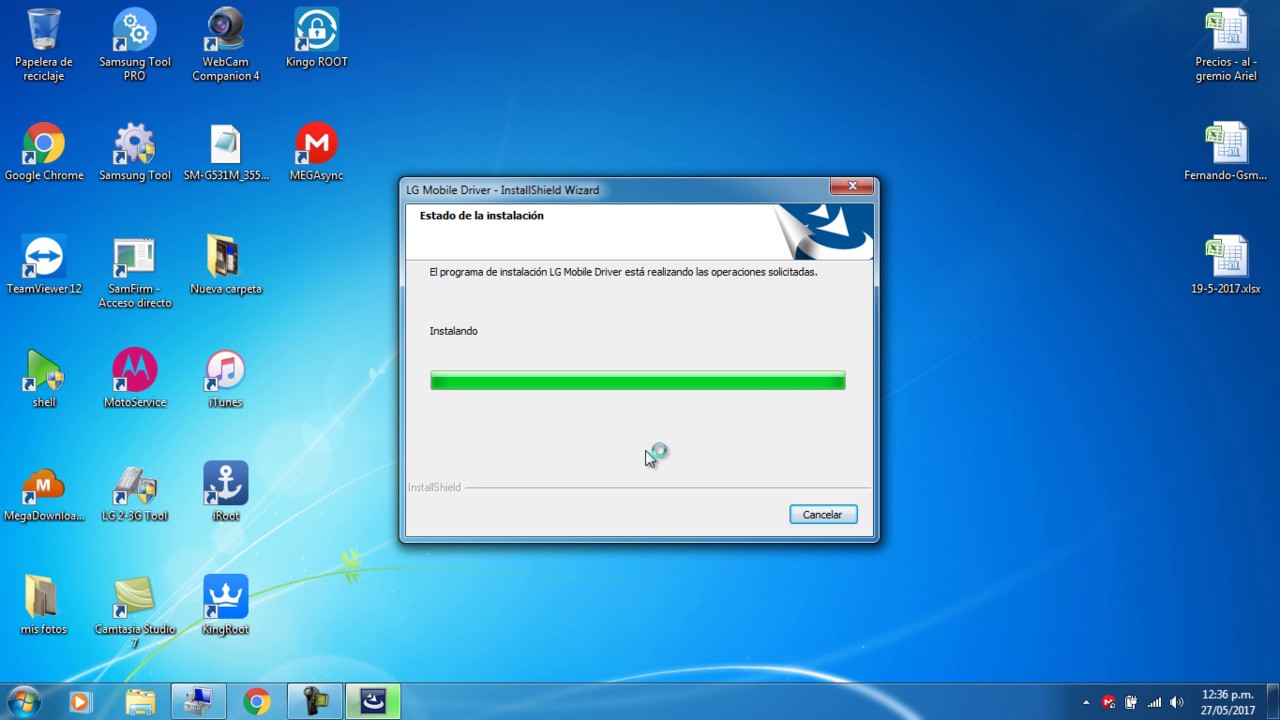Click the KingRoot desktop icon

coord(226,606)
